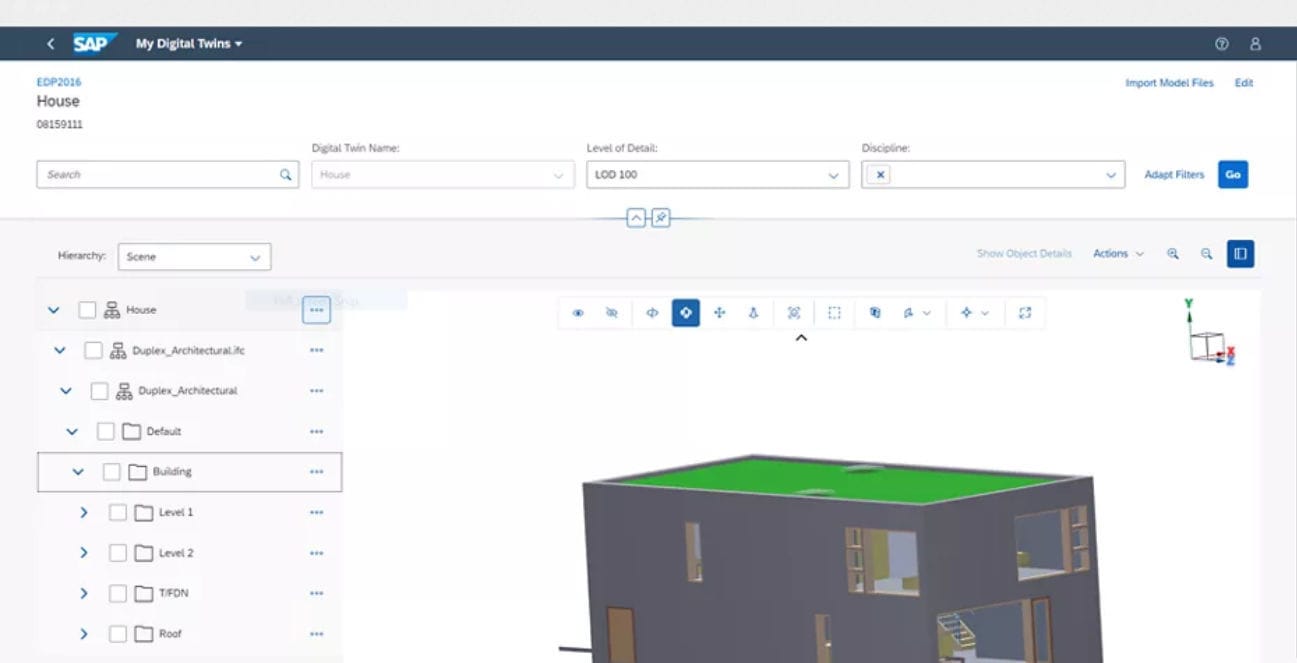
Task: Open the side panel layout icon
Action: [1239, 253]
